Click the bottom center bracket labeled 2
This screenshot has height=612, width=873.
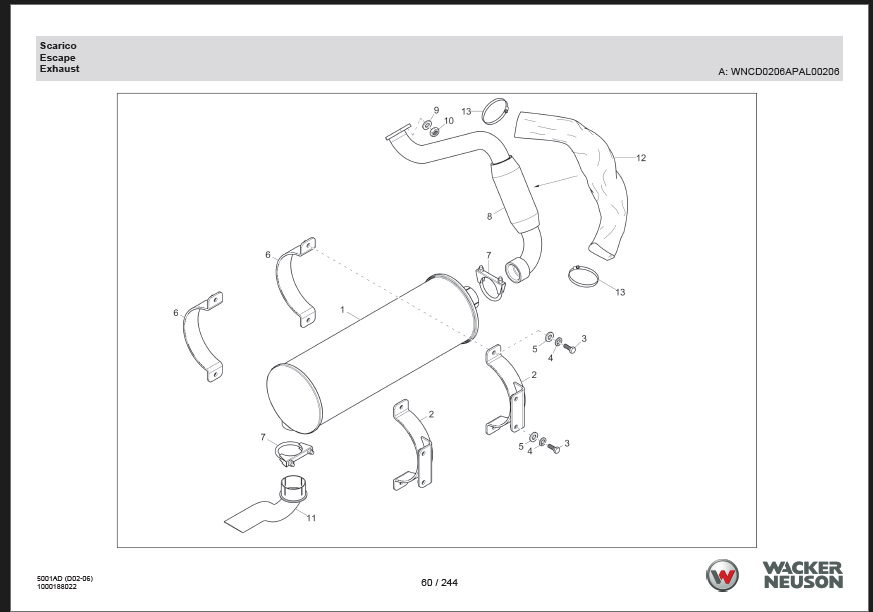[413, 445]
